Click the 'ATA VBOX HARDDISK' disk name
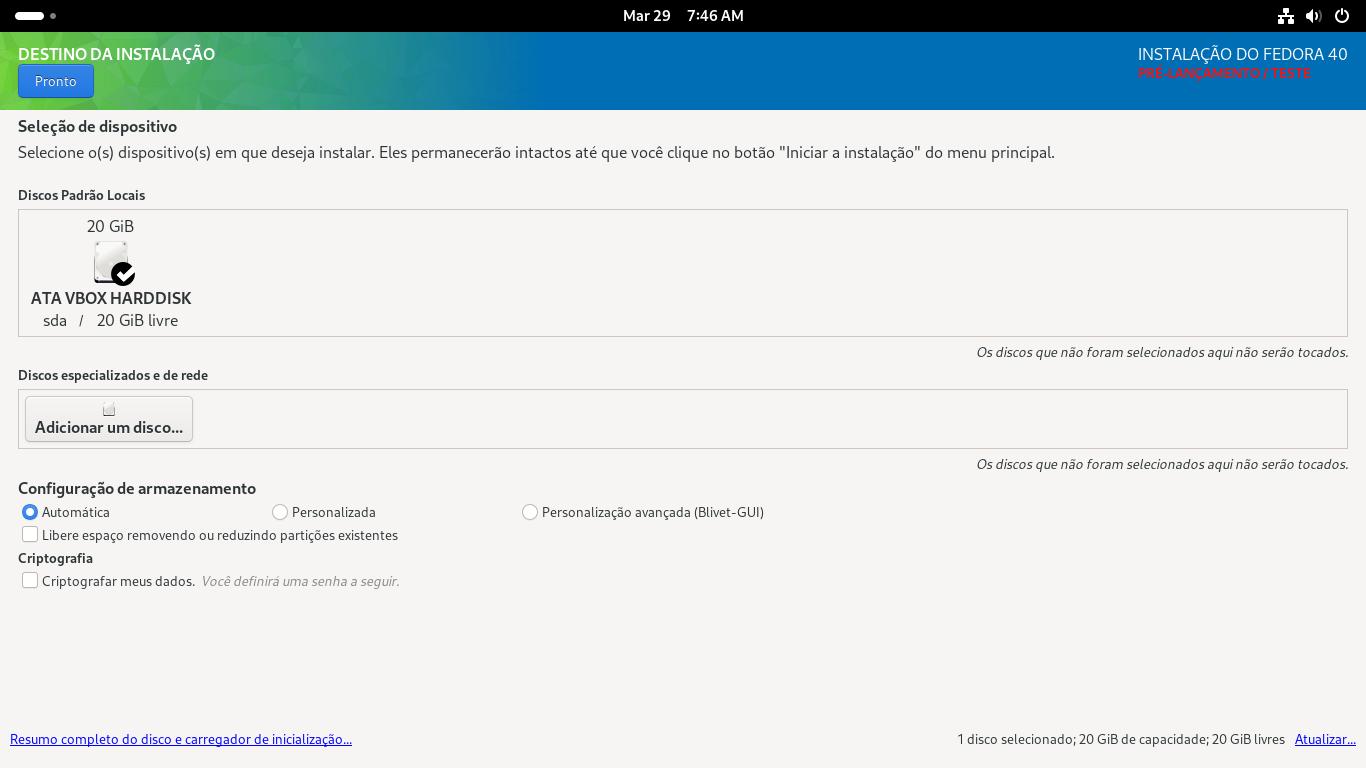Image resolution: width=1366 pixels, height=768 pixels. pyautogui.click(x=111, y=298)
